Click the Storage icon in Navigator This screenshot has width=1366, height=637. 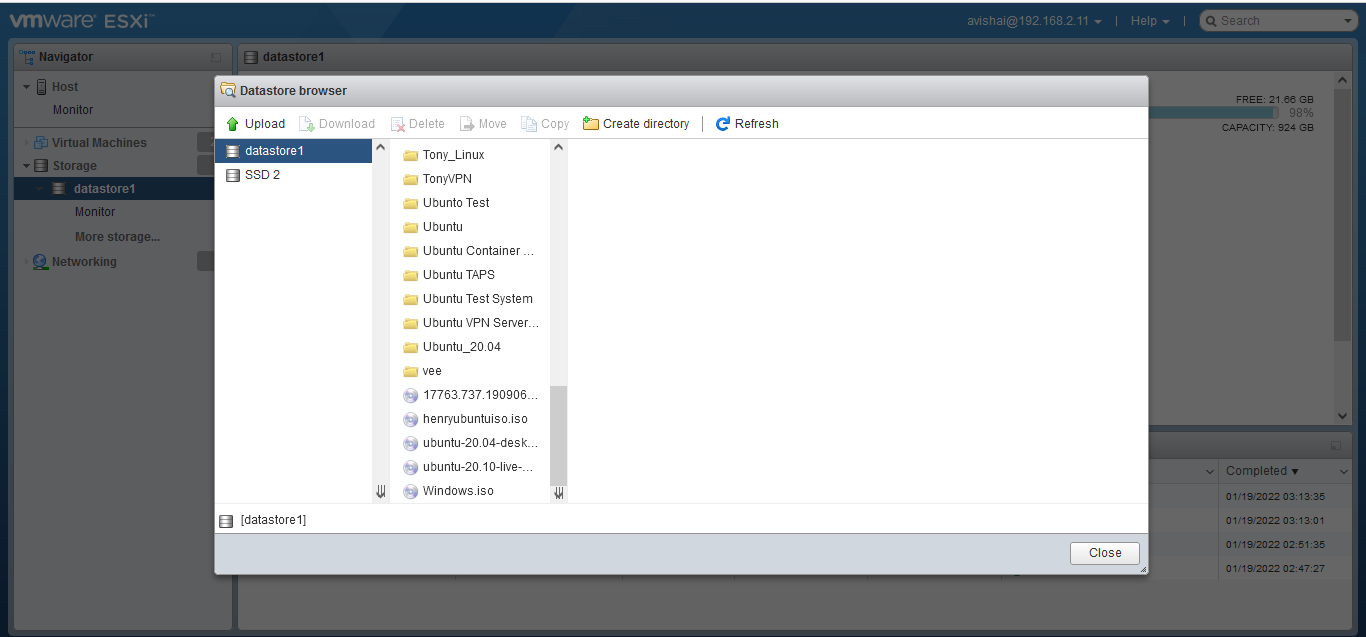point(41,166)
